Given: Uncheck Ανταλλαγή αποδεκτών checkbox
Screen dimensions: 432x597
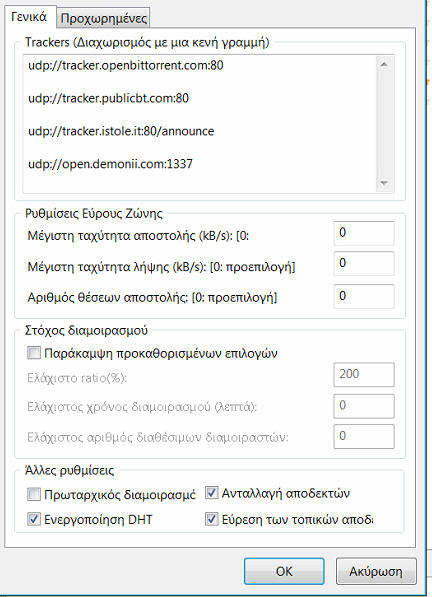Looking at the screenshot, I should click(x=212, y=493).
